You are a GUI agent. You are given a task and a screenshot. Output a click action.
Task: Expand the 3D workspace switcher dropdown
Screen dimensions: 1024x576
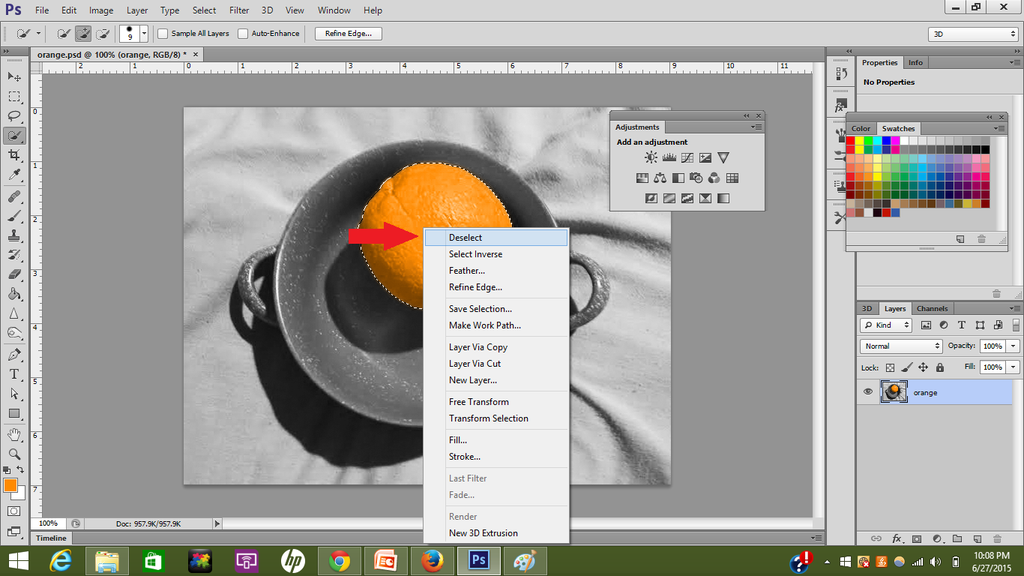pos(972,34)
